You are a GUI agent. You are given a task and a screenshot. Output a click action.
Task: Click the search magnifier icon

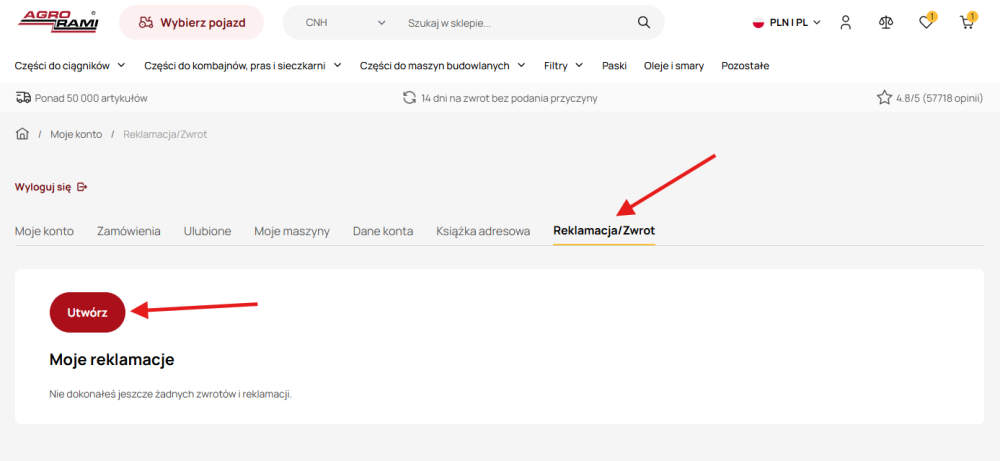[x=643, y=22]
